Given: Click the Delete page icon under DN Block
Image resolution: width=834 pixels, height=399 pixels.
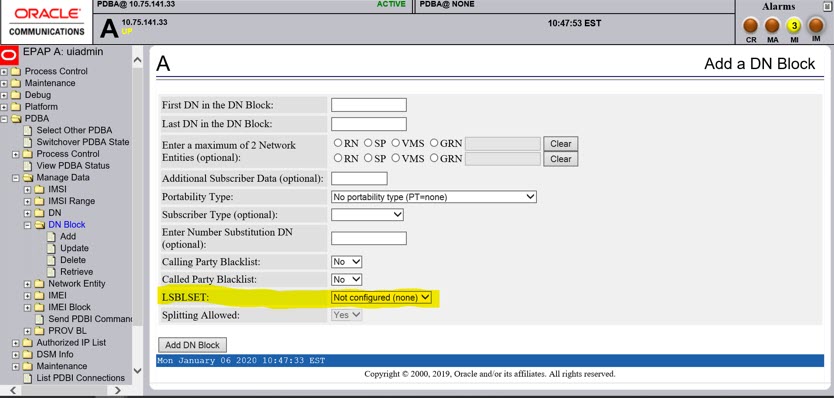Looking at the screenshot, I should click(51, 260).
